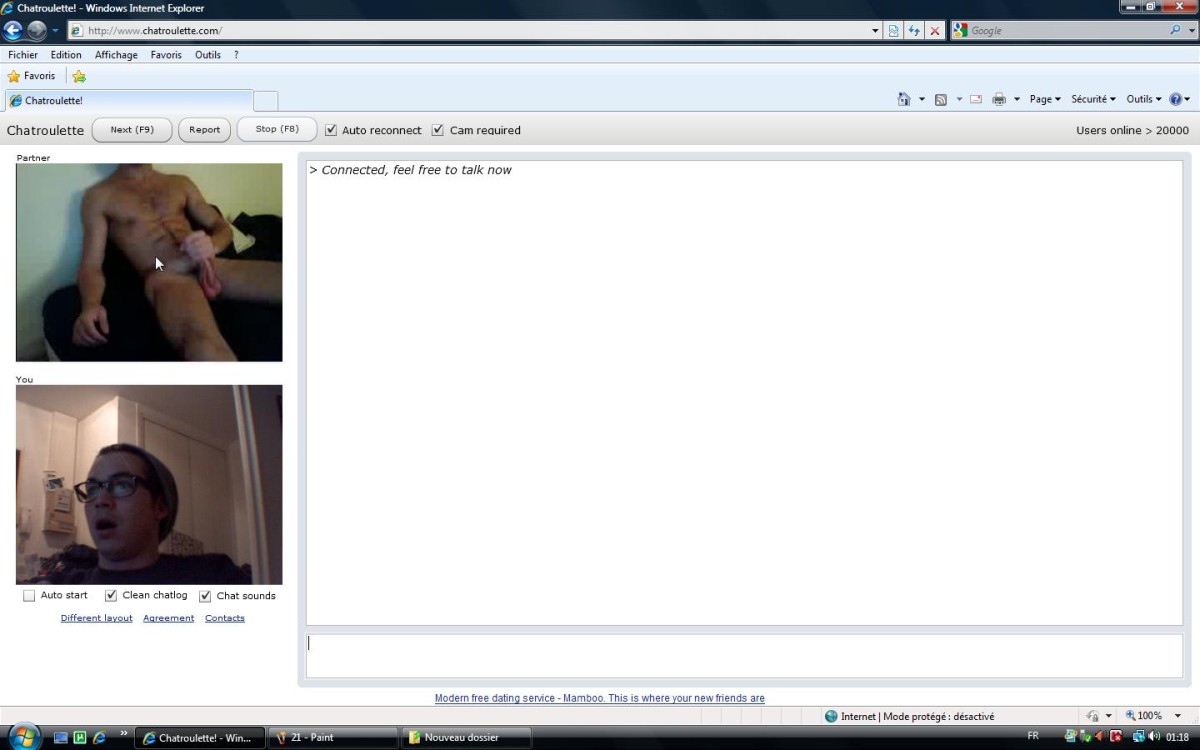Screen dimensions: 1200x750
Task: Open the command bar Outils dropdown
Action: (1143, 99)
